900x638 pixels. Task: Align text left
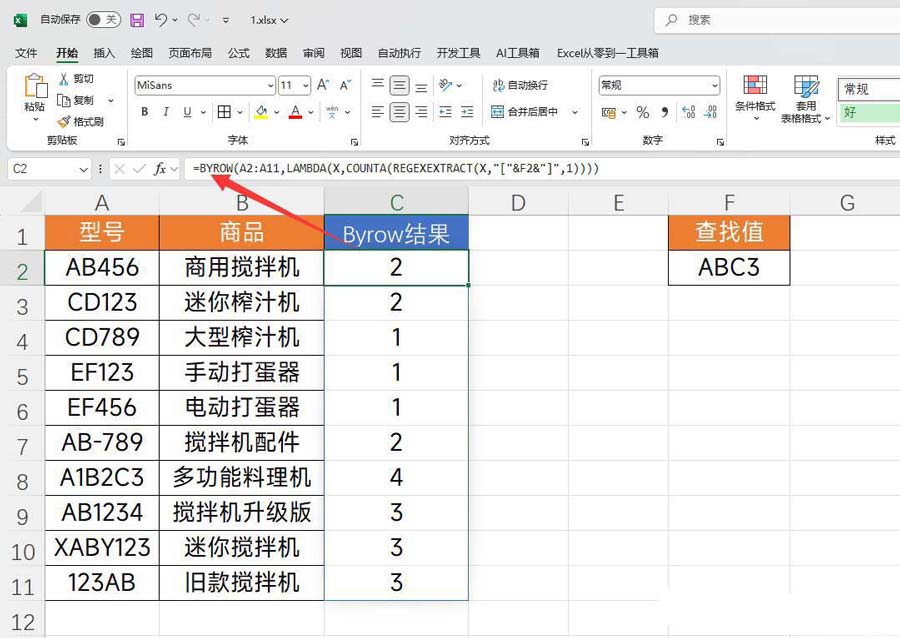(377, 112)
